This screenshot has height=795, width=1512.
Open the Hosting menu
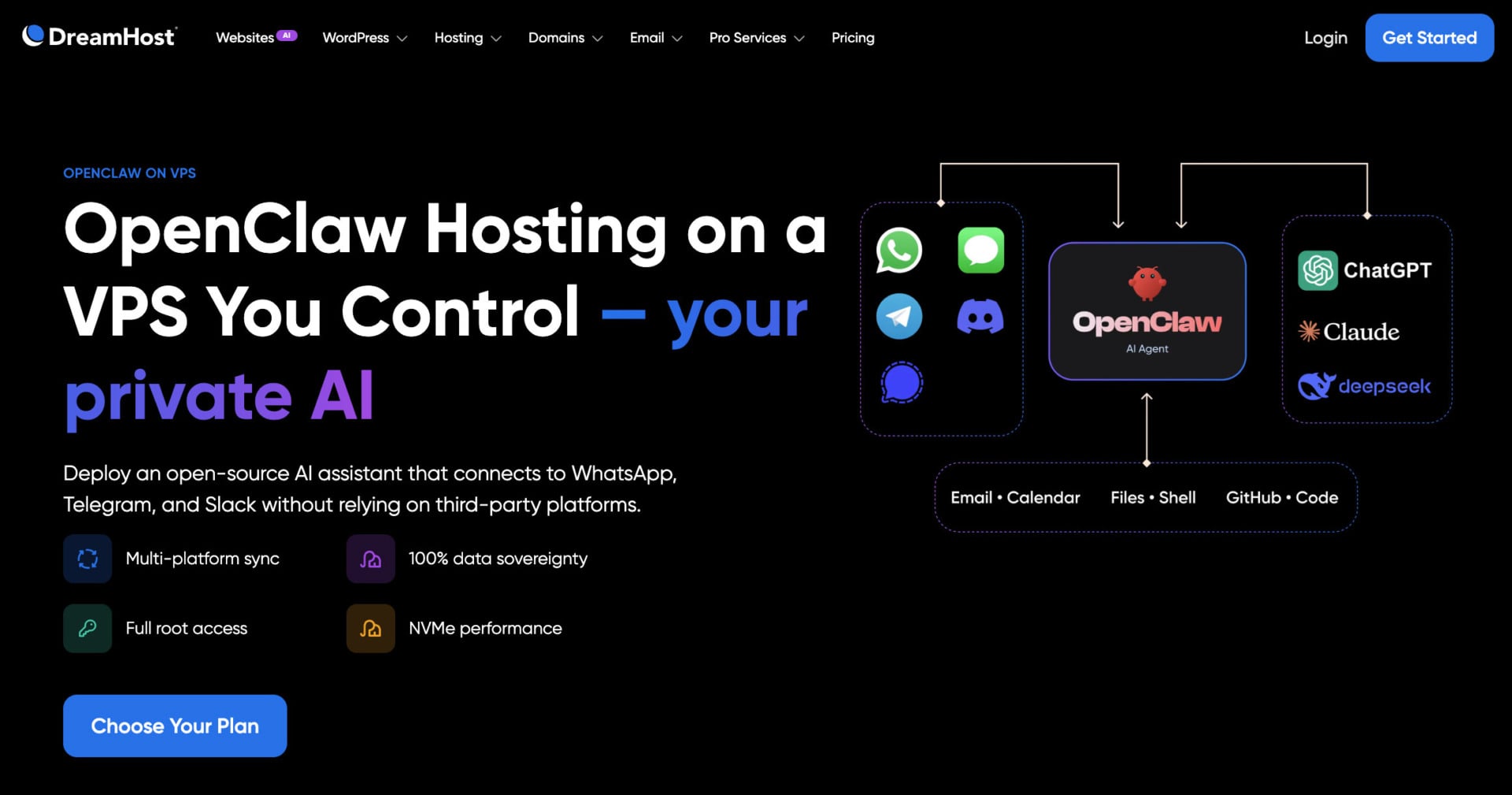click(458, 38)
